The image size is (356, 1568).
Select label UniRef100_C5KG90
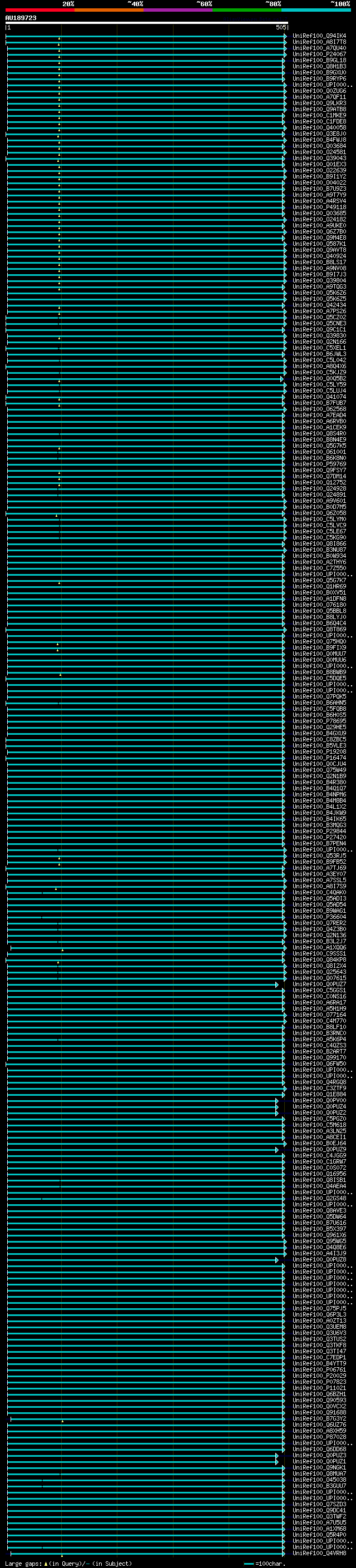(319, 537)
